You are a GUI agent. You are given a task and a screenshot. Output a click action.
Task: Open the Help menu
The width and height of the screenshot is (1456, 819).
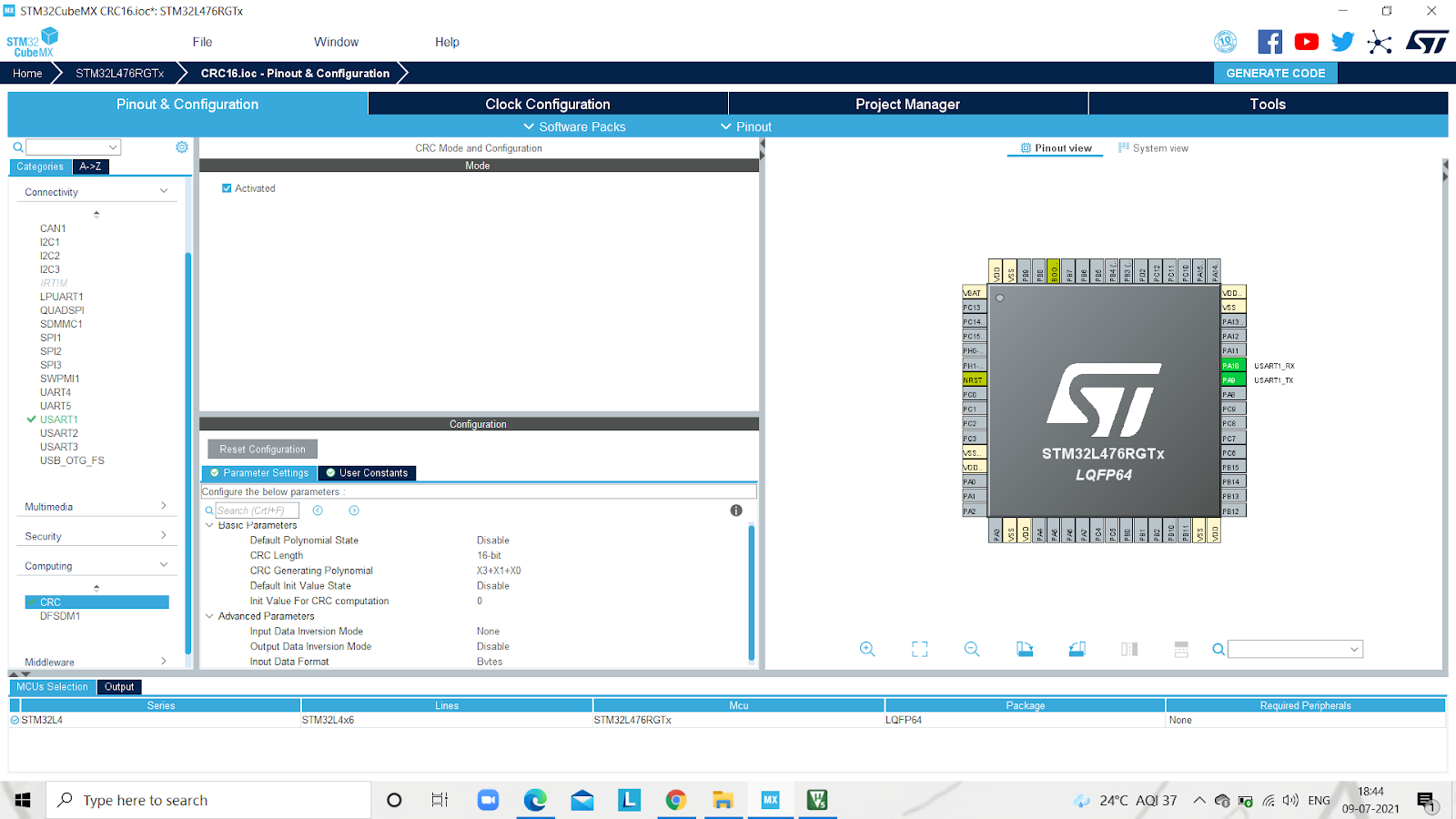click(x=447, y=42)
